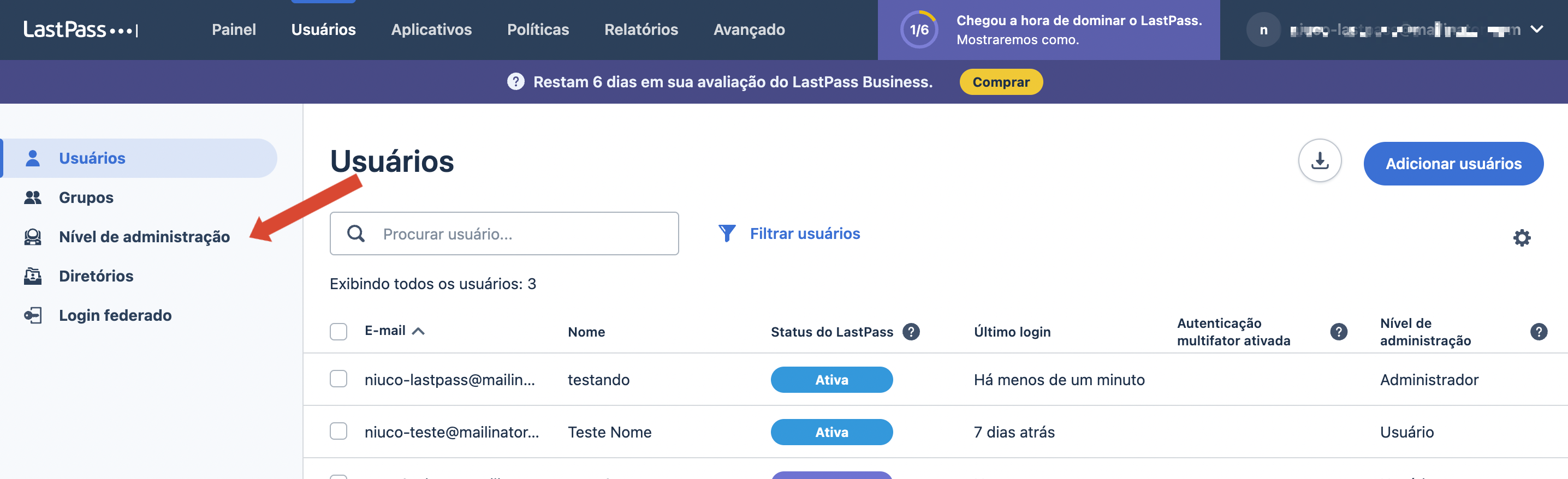Open Nível de administração in sidebar

pyautogui.click(x=144, y=236)
